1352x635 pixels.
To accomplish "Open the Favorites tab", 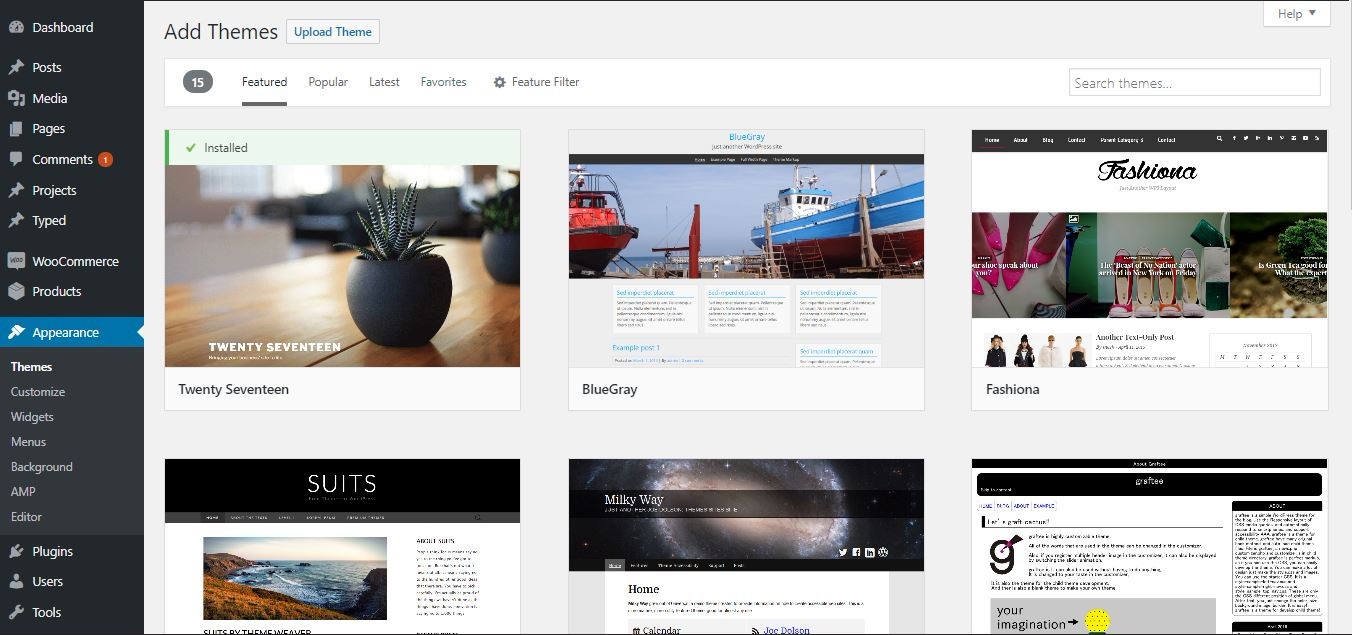I will coord(443,82).
